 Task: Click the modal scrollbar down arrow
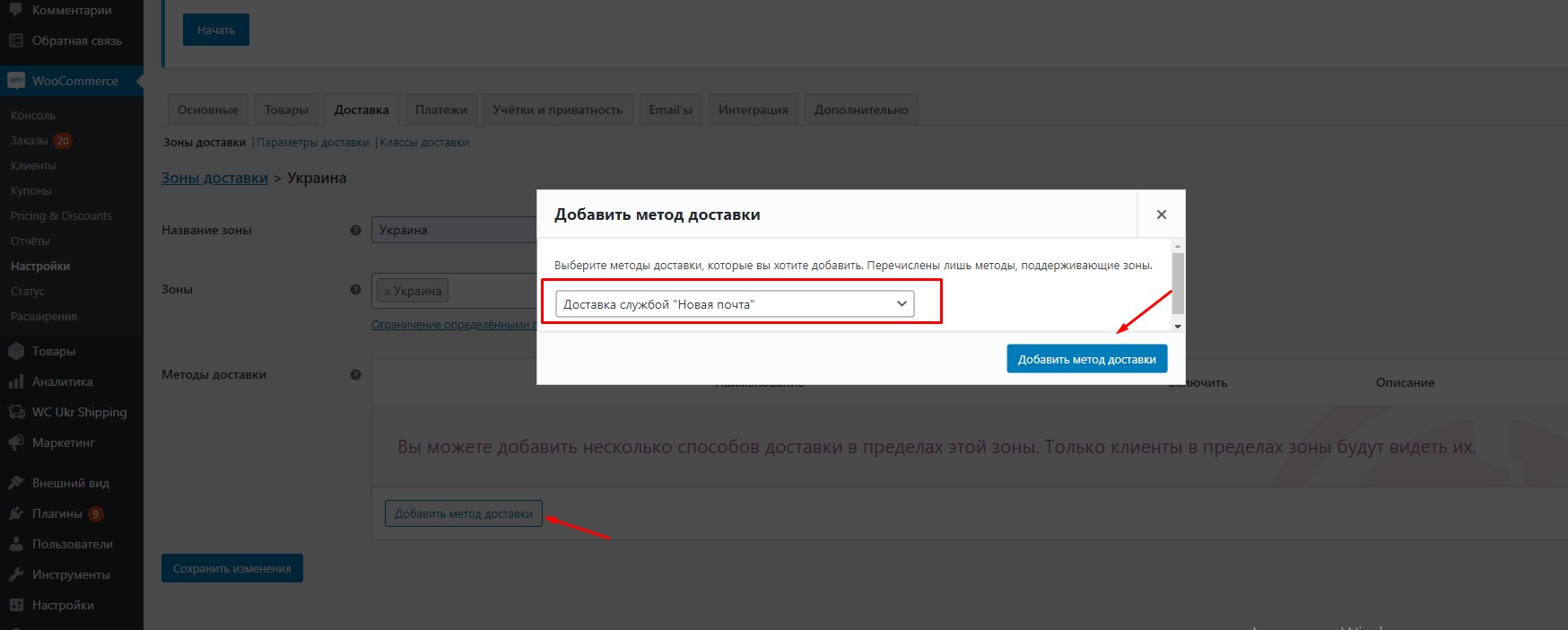click(x=1178, y=327)
